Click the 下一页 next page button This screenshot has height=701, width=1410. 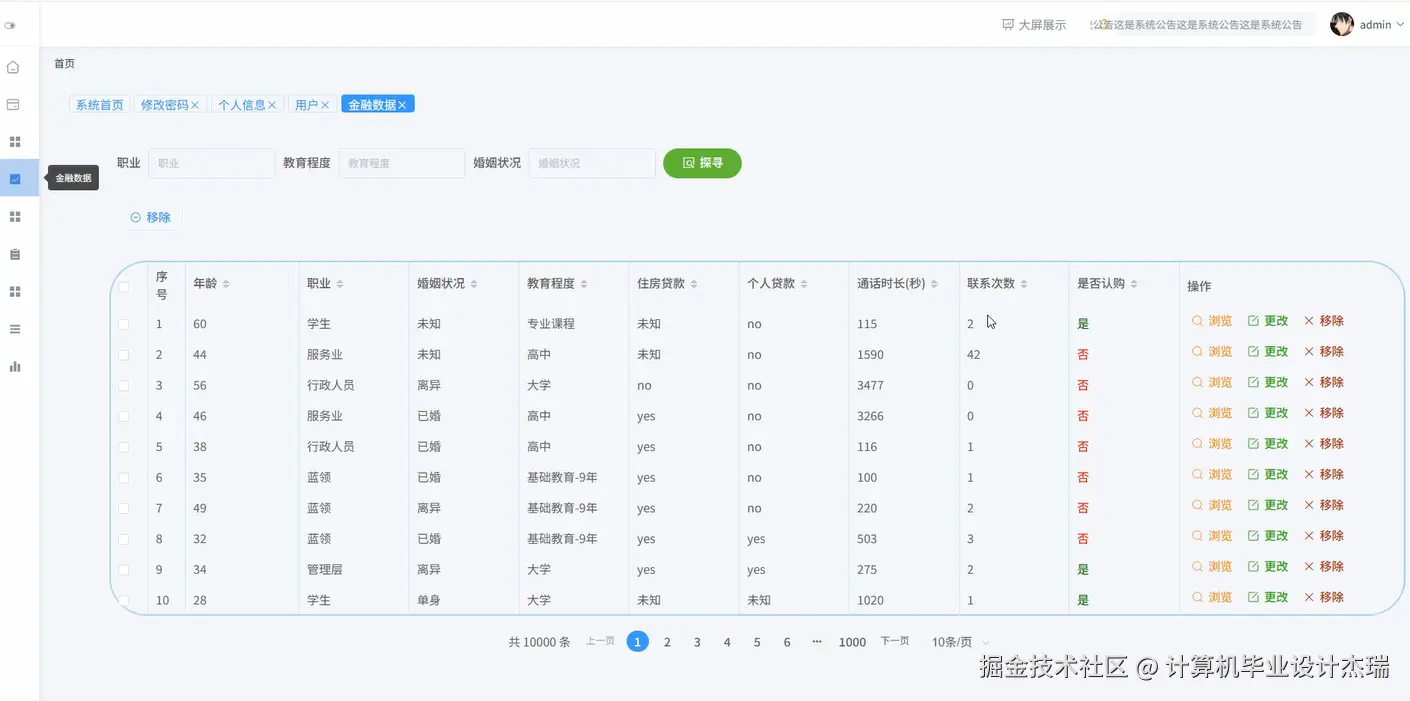coord(895,641)
